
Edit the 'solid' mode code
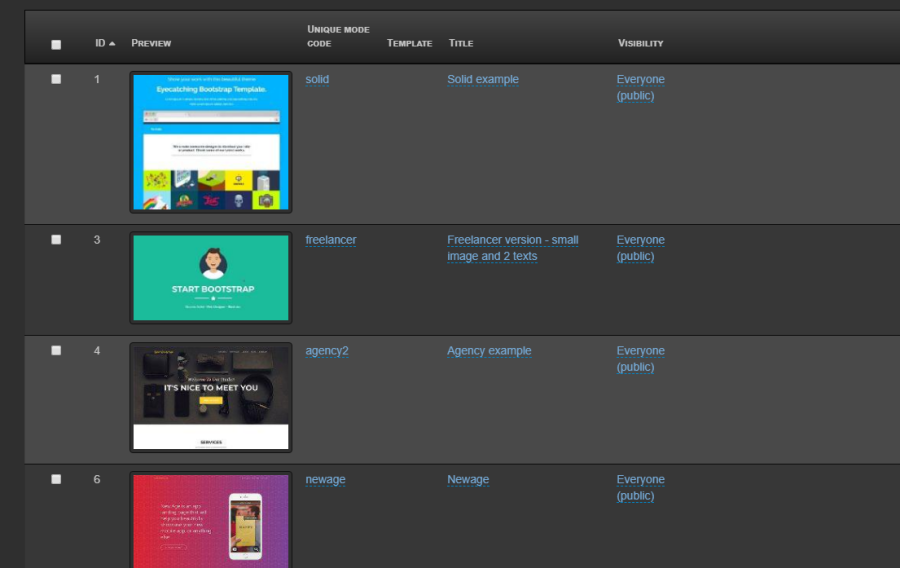(x=317, y=79)
